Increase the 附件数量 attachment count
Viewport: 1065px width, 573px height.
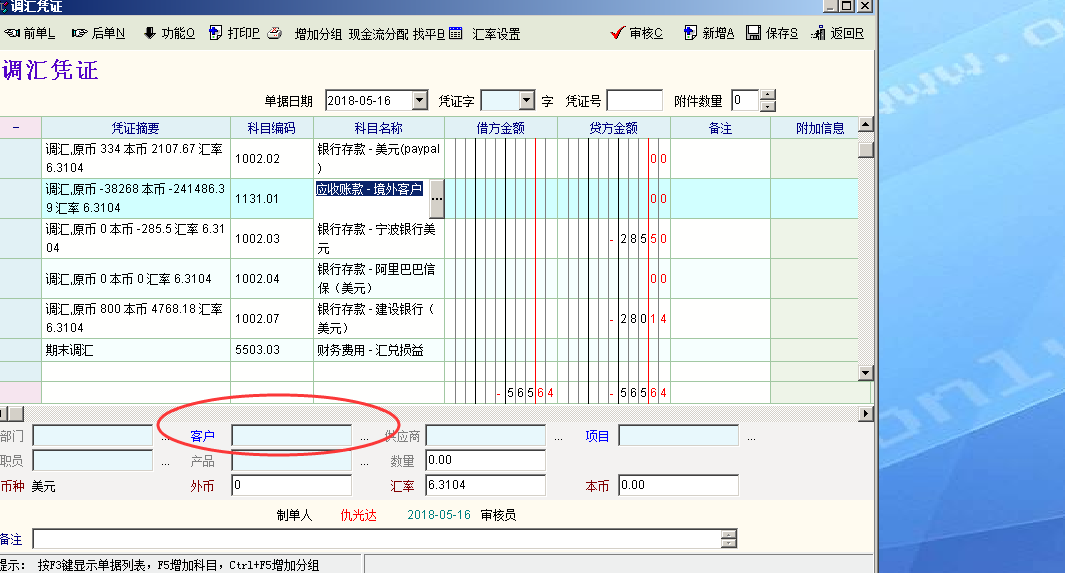767,96
